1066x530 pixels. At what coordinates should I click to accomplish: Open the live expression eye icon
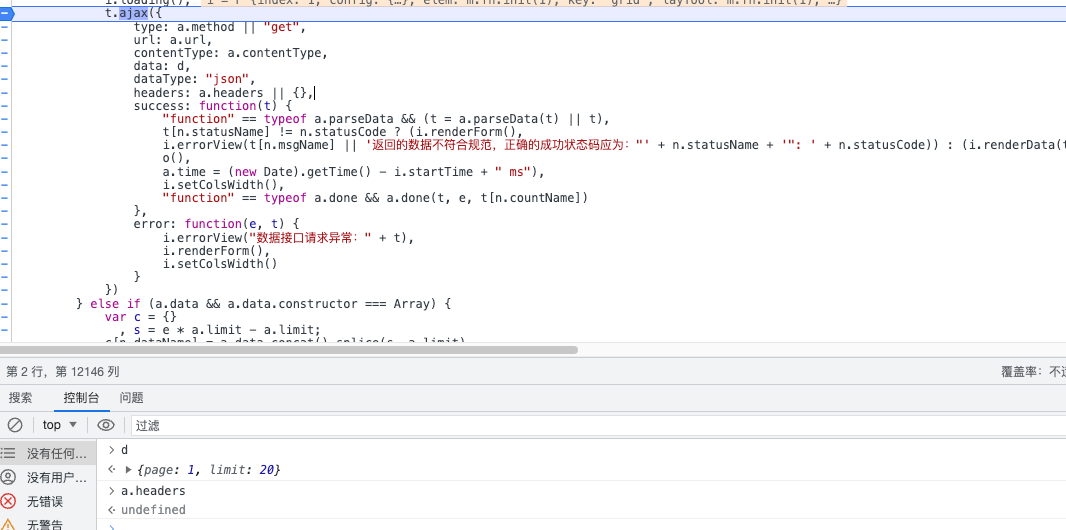pyautogui.click(x=106, y=425)
